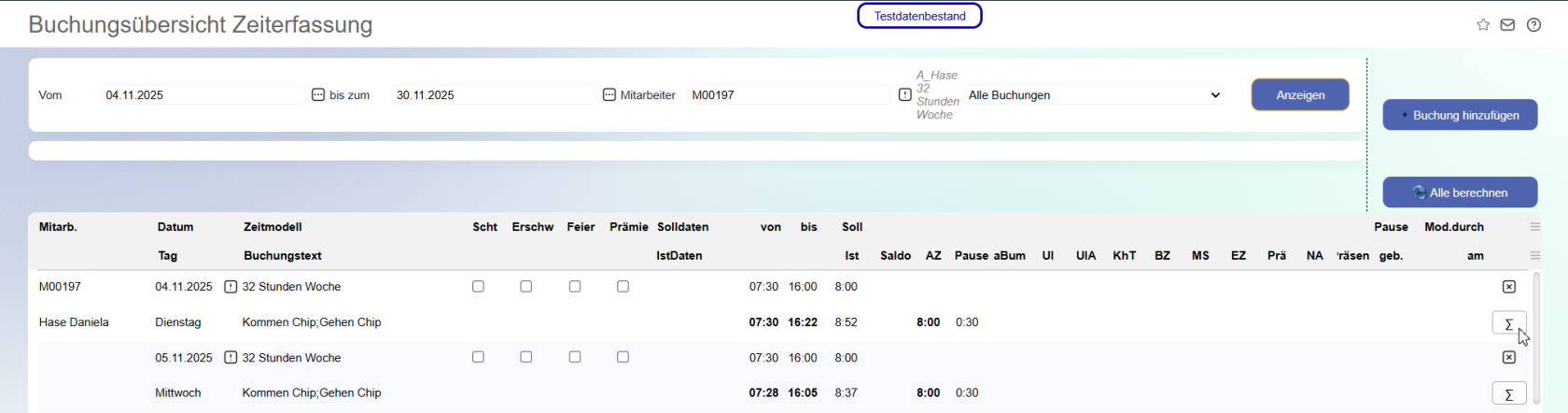The width and height of the screenshot is (1568, 413).
Task: Click info icon next to Mitarbeiter field
Action: [905, 95]
